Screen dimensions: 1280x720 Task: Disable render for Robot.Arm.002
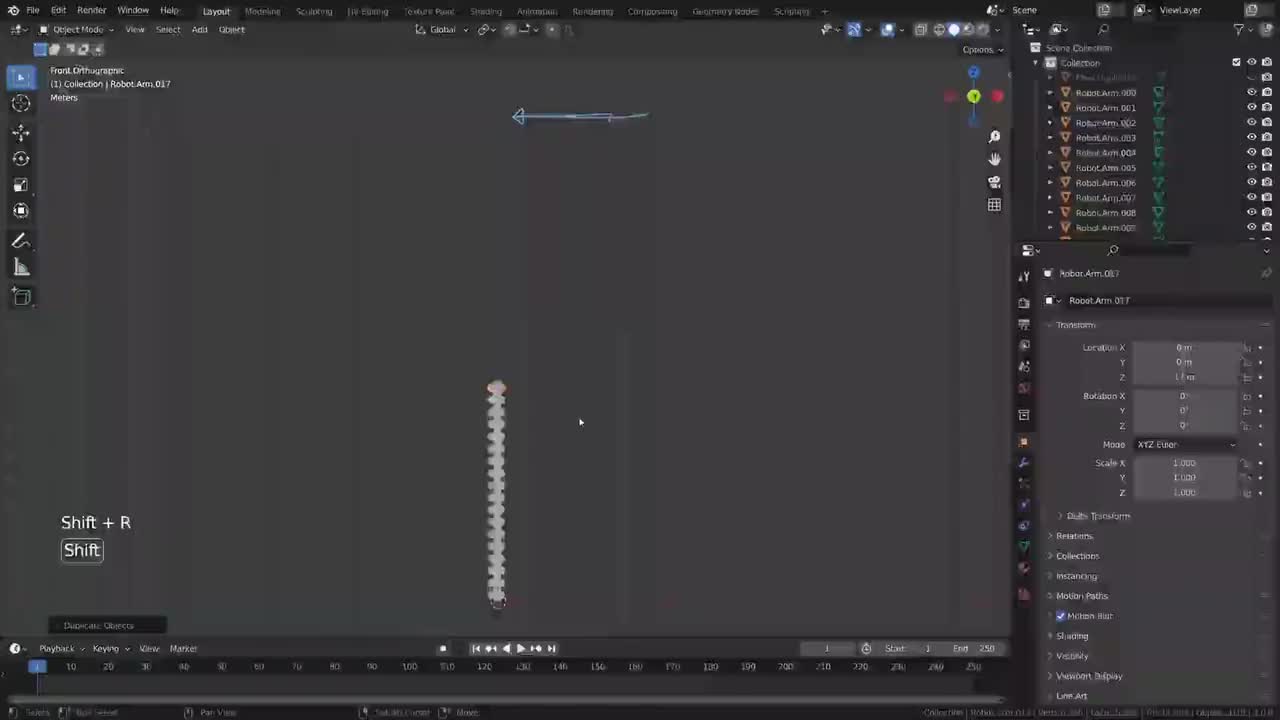coord(1267,123)
